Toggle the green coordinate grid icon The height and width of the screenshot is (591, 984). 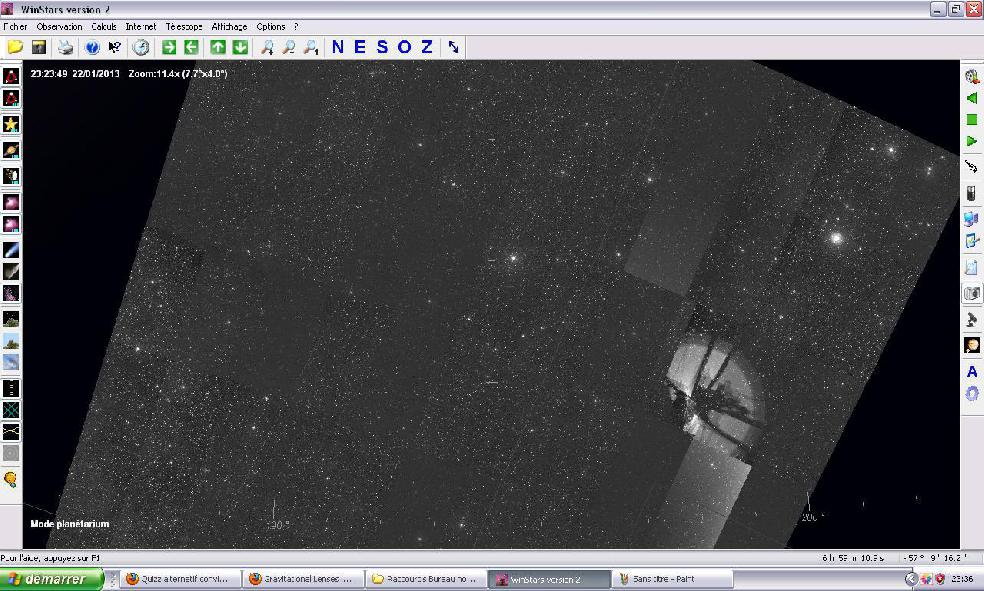click(11, 410)
